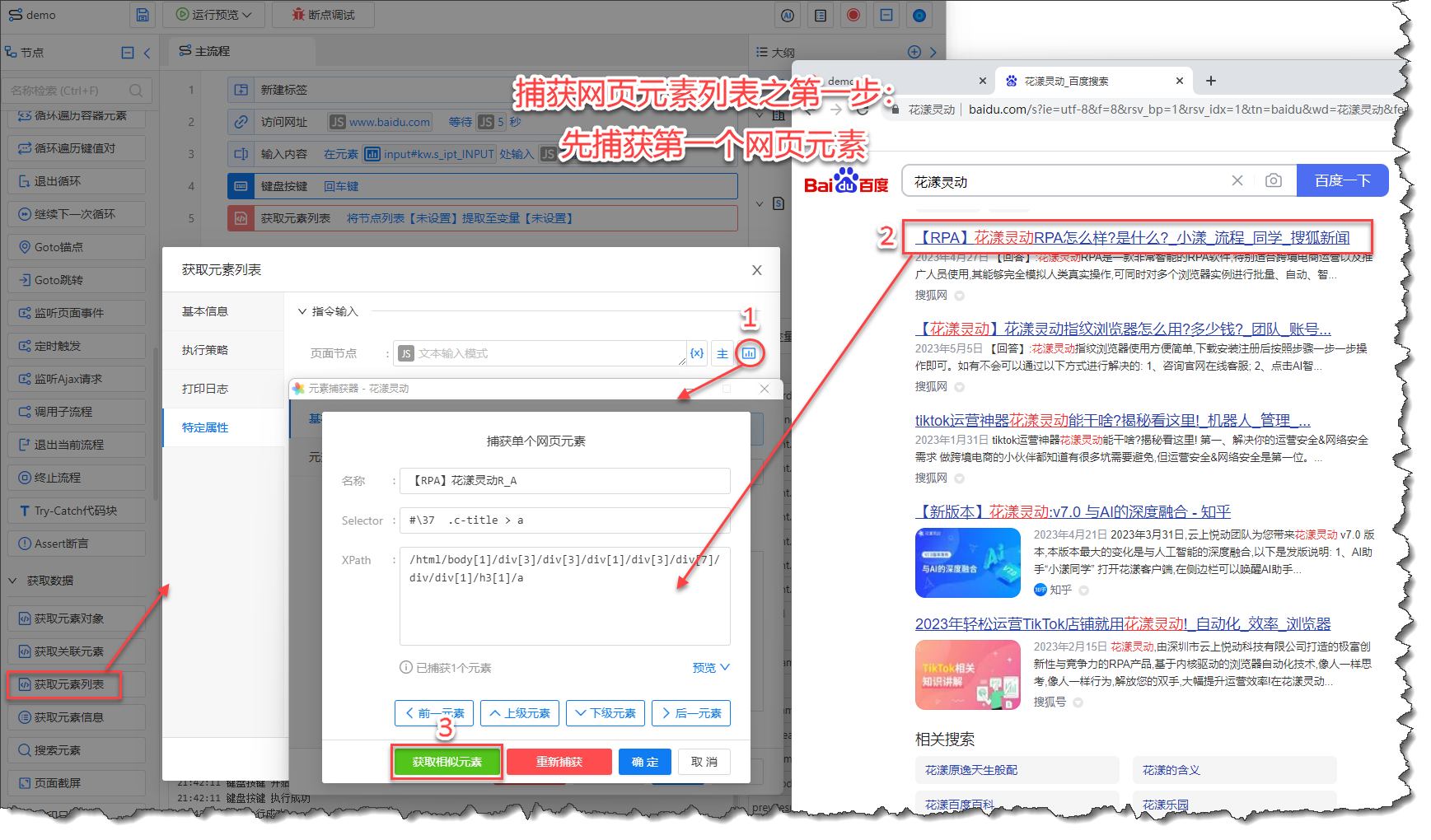
Task: Open a new browser tab with plus icon
Action: [1210, 81]
